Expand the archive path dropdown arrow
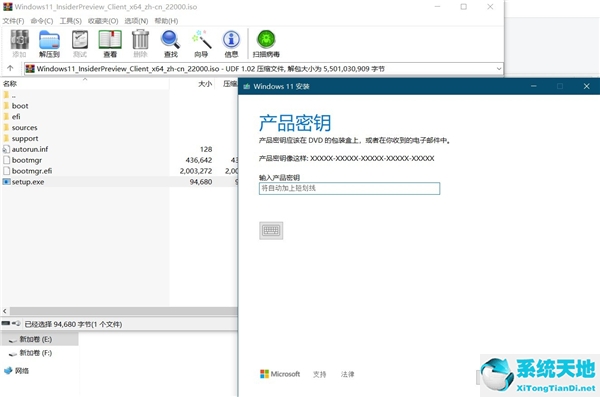This screenshot has height=397, width=600. pos(499,69)
